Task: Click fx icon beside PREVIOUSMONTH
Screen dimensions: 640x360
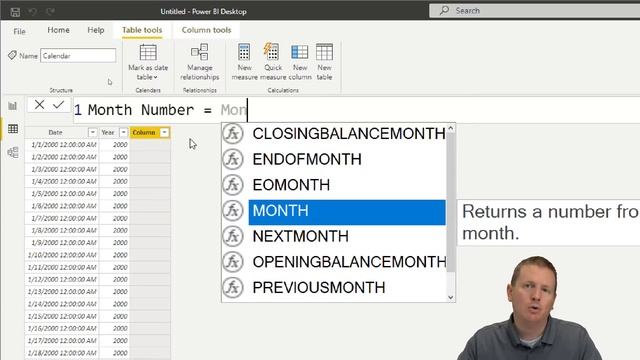Action: pos(233,287)
